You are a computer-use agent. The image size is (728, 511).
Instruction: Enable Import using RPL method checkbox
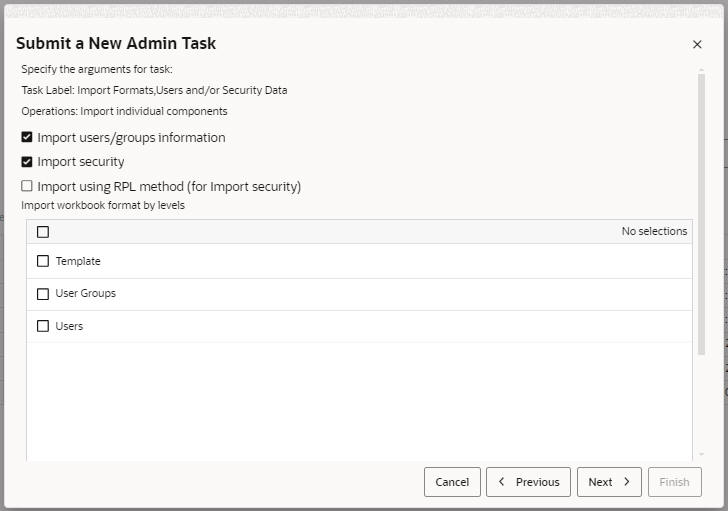[x=27, y=186]
